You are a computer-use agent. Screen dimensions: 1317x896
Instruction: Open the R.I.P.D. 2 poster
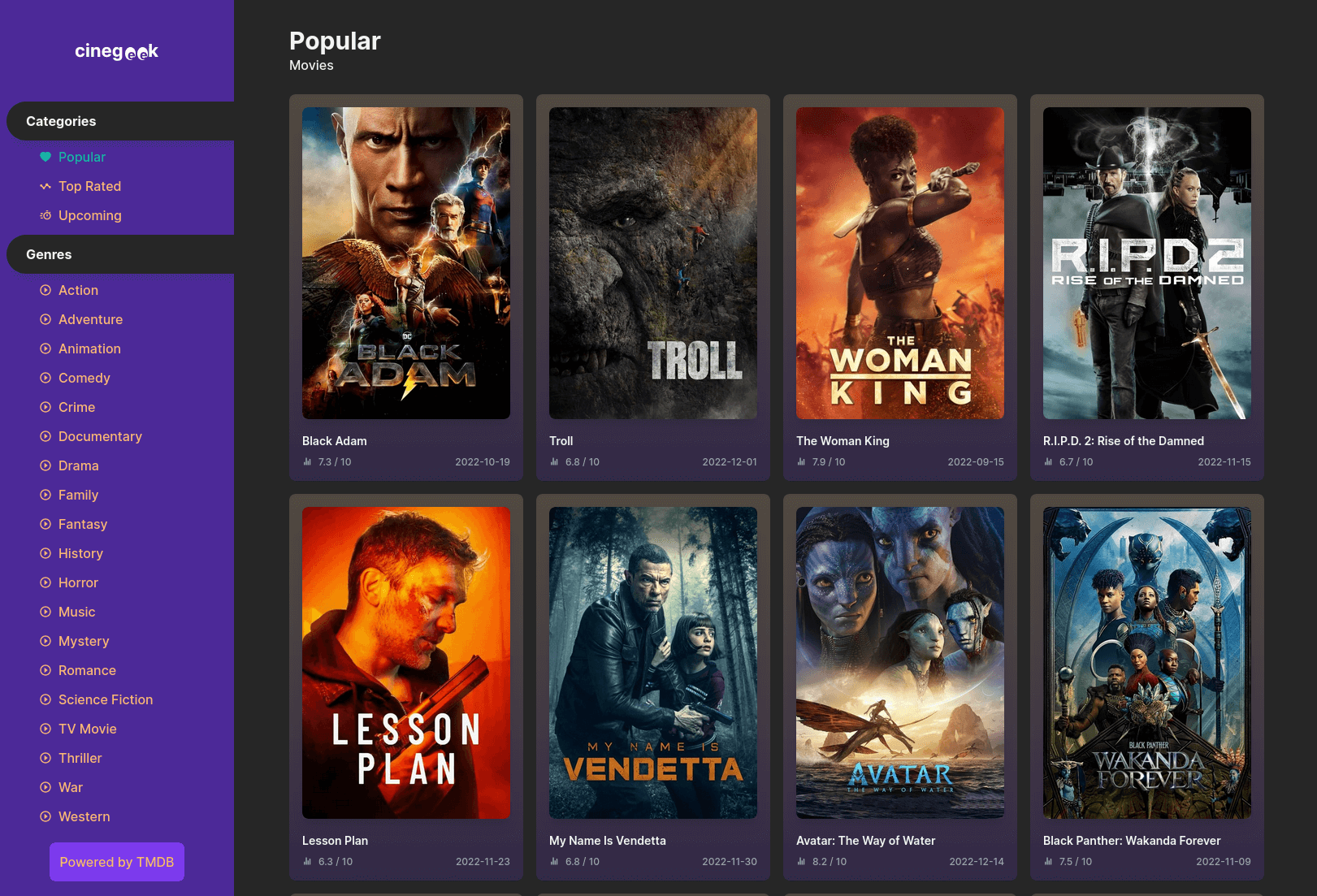point(1147,263)
